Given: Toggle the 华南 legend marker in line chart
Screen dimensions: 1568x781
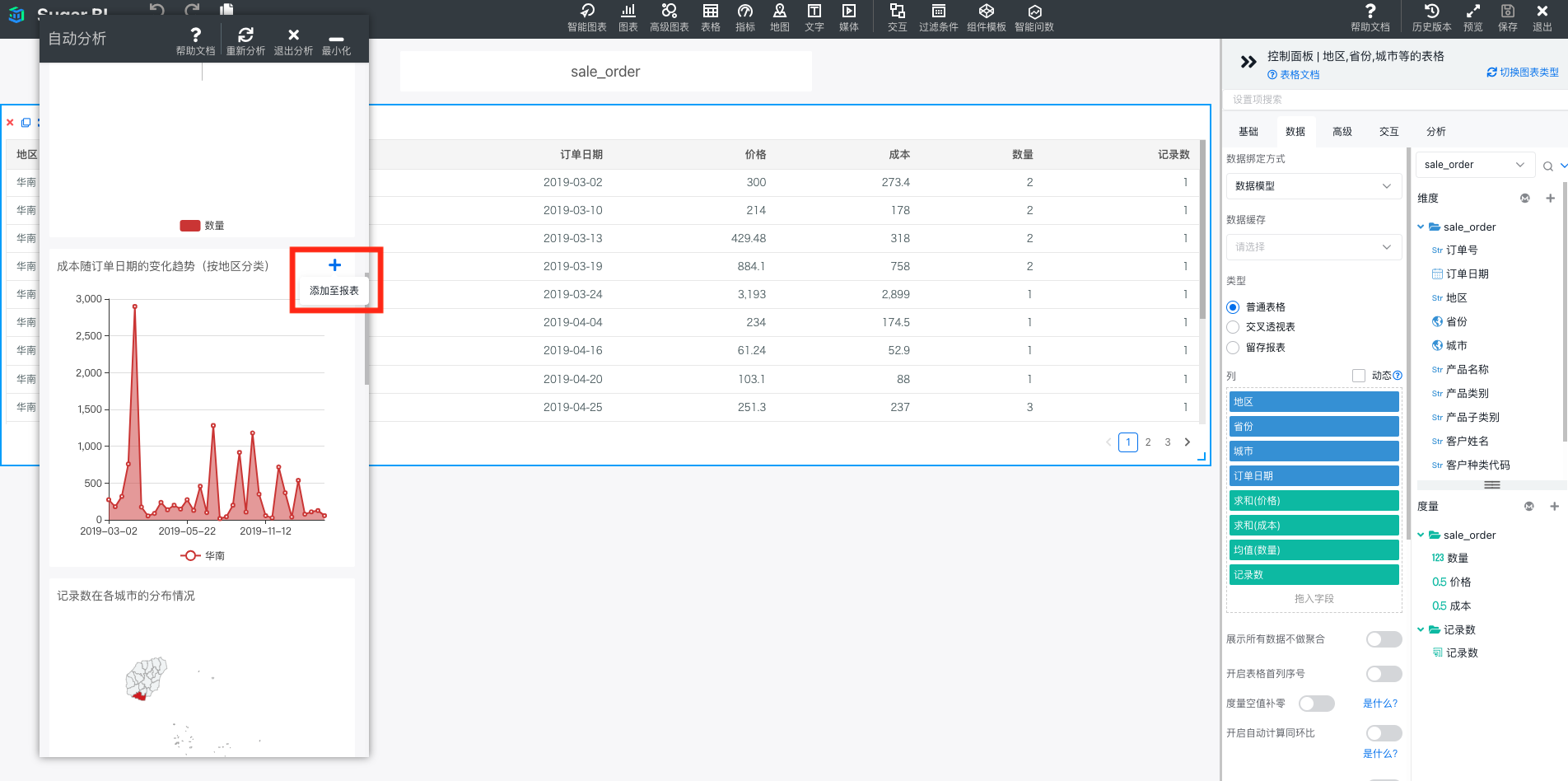Looking at the screenshot, I should tap(190, 556).
